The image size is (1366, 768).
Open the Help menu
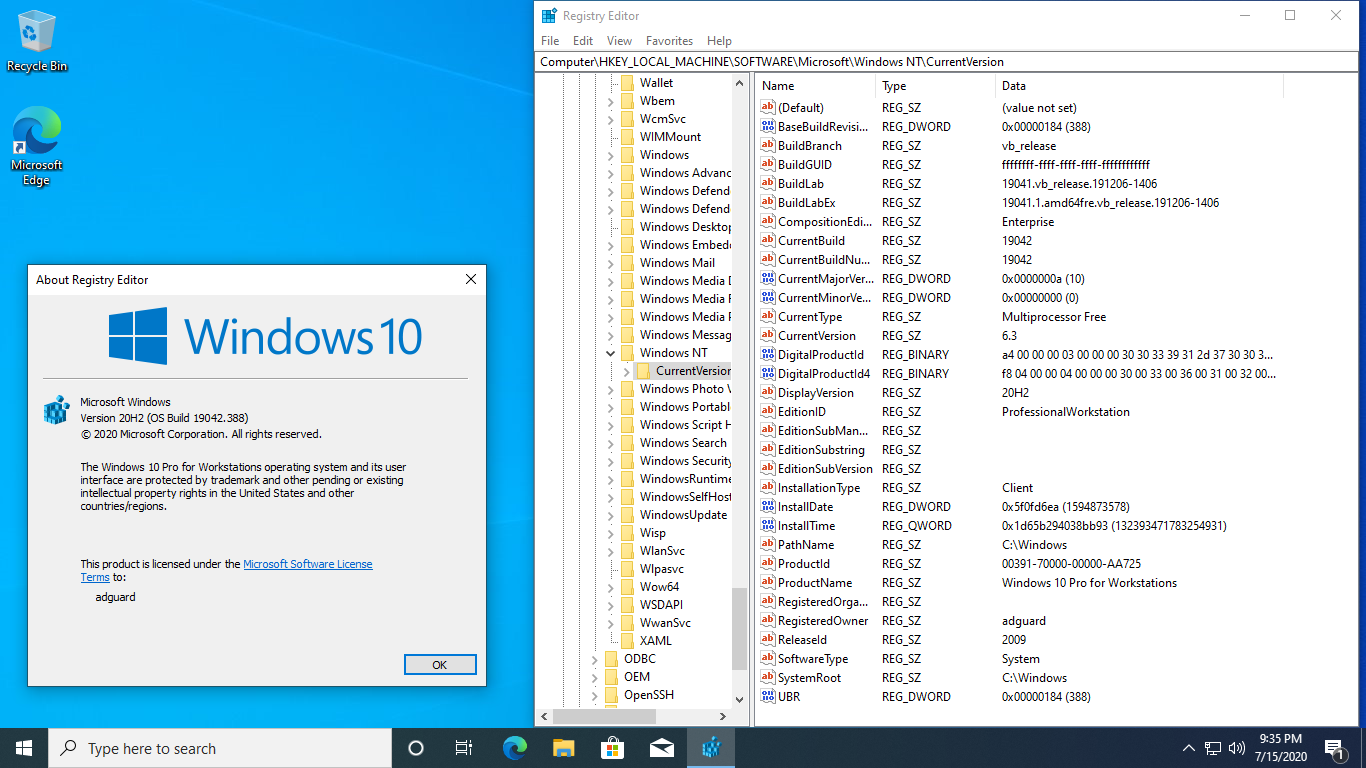click(719, 41)
